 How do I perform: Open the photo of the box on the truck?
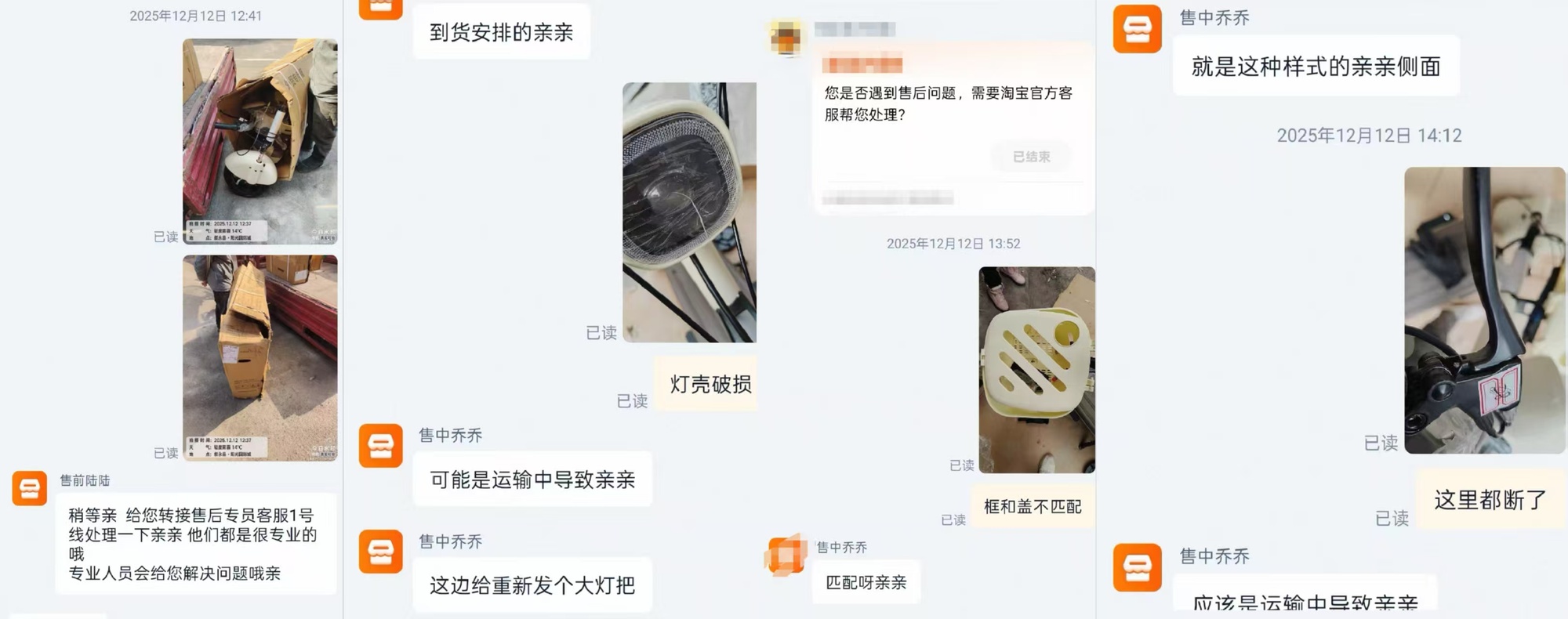(x=260, y=358)
